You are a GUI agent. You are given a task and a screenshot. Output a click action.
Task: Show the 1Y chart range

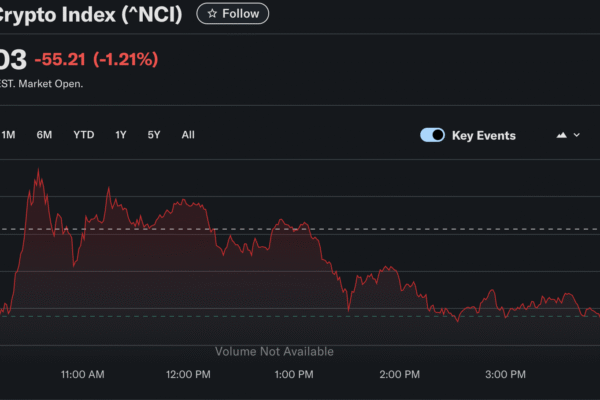pyautogui.click(x=121, y=135)
